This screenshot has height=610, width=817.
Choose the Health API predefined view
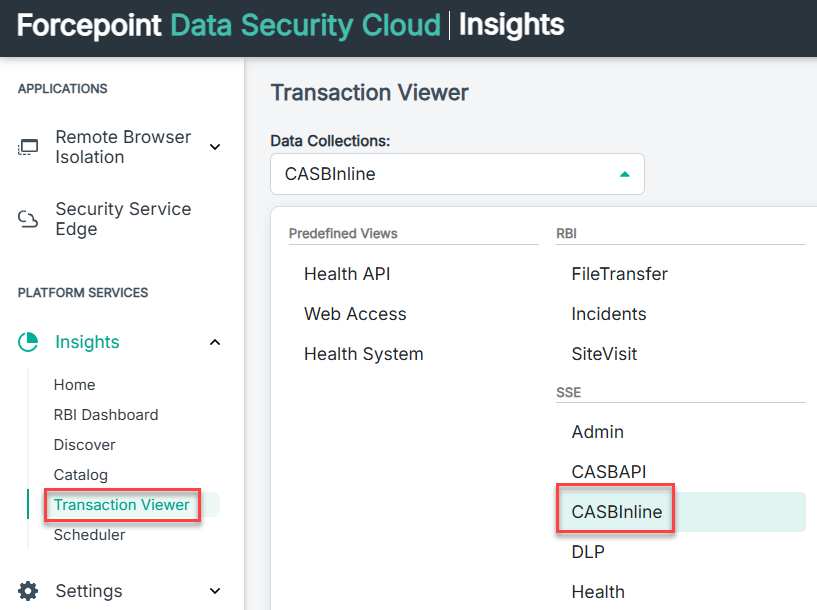(x=347, y=274)
